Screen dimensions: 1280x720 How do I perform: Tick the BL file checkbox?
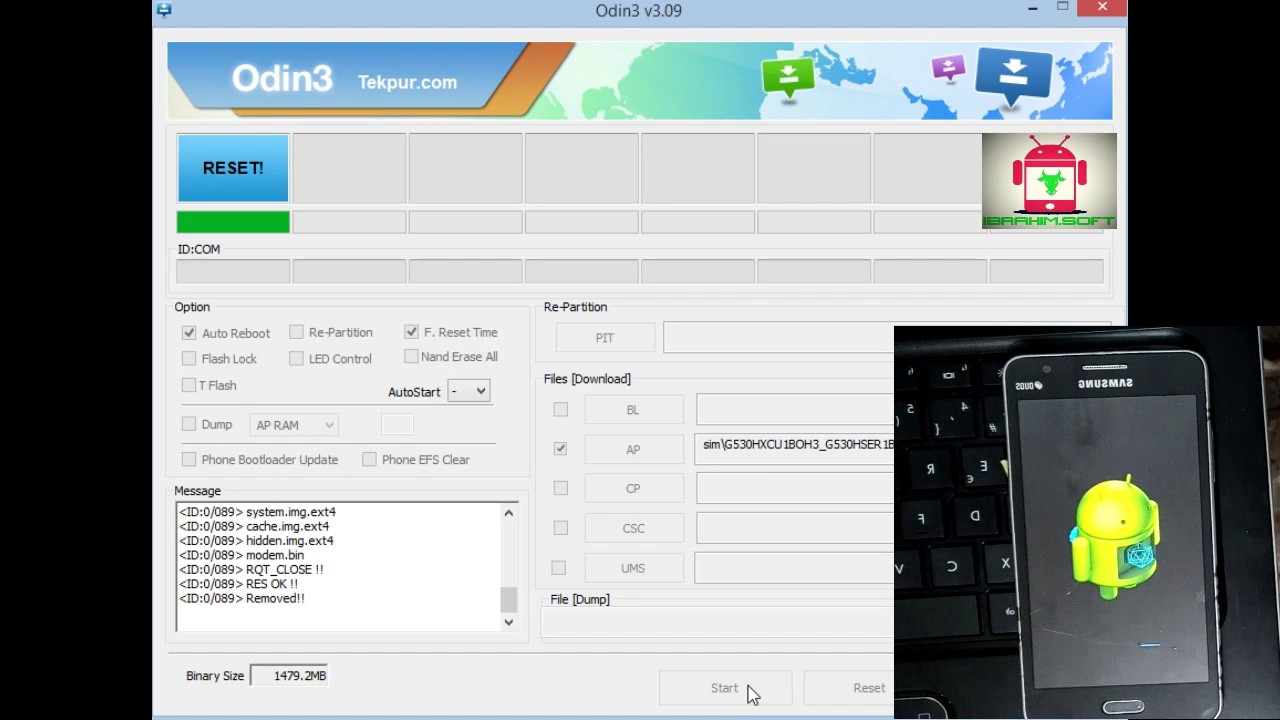[560, 409]
